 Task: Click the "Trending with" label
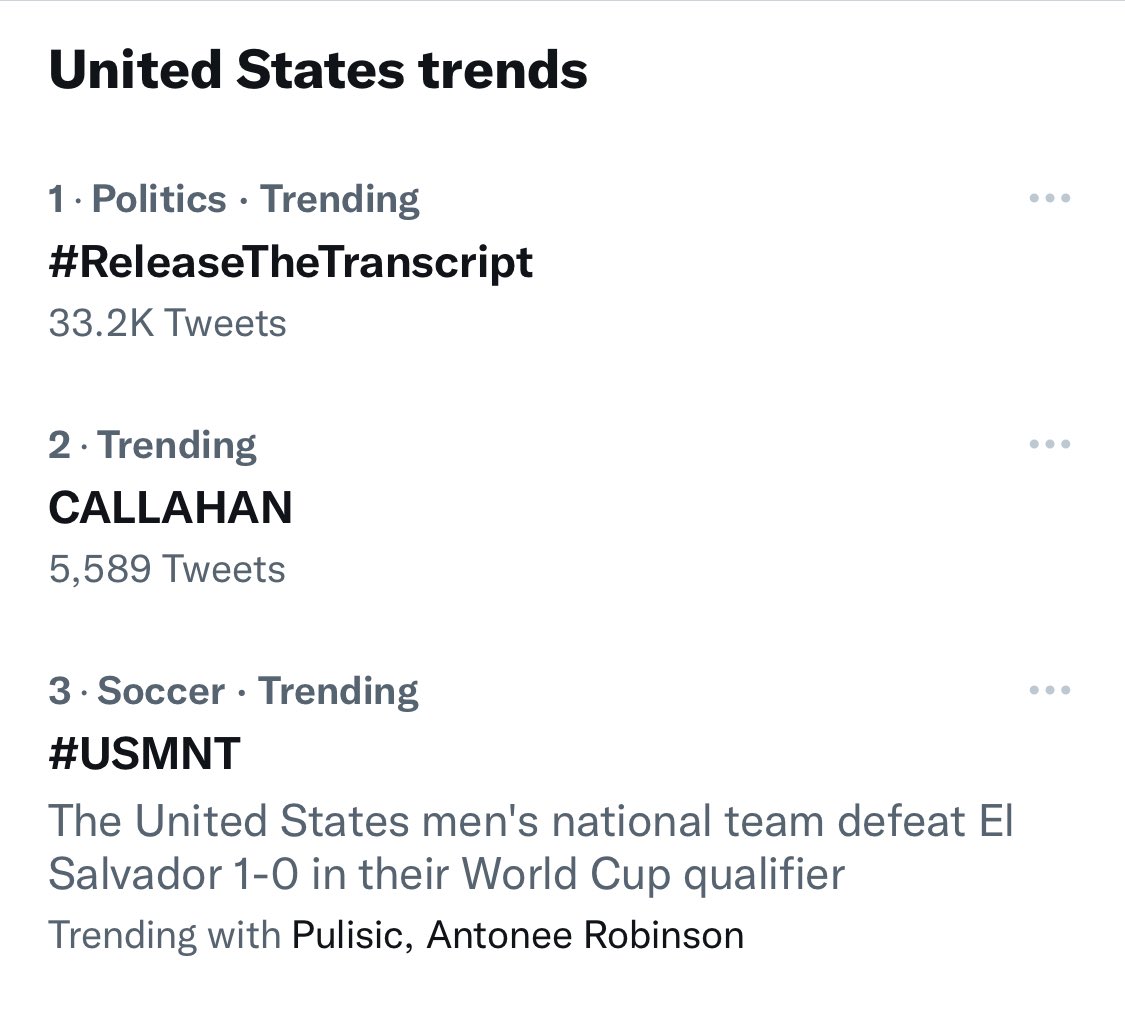click(164, 935)
